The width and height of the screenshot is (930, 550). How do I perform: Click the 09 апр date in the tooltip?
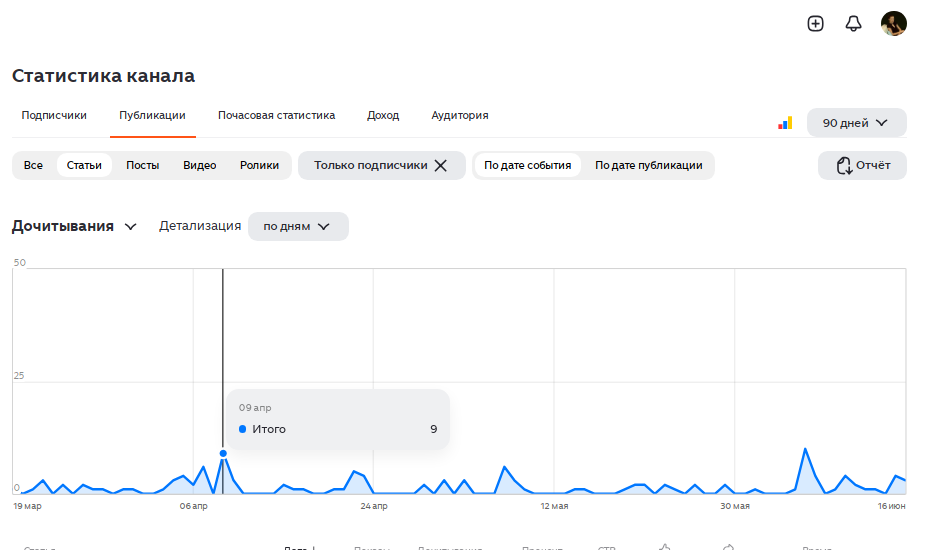(x=255, y=408)
